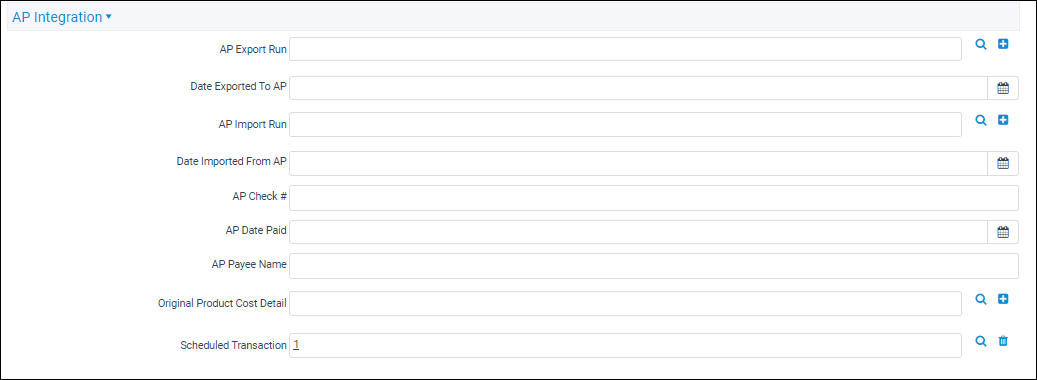1037x380 pixels.
Task: Select the Original Product Cost Detail field
Action: [x=626, y=303]
